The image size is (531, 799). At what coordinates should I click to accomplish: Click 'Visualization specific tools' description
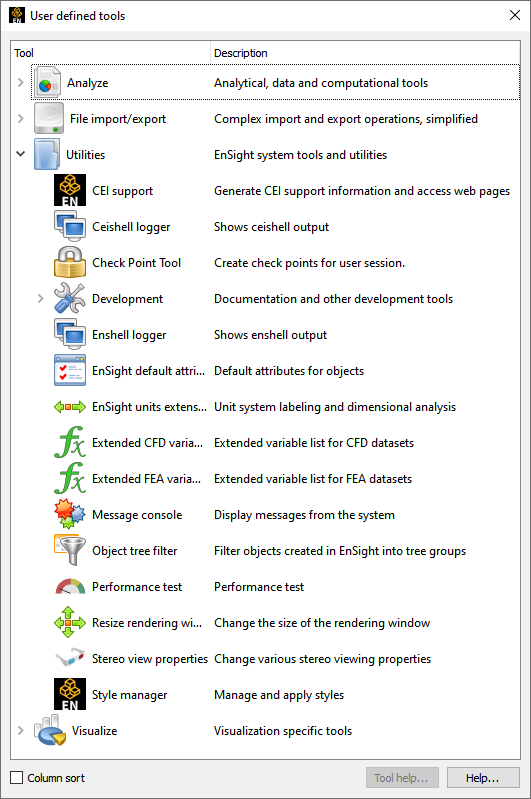pyautogui.click(x=283, y=731)
